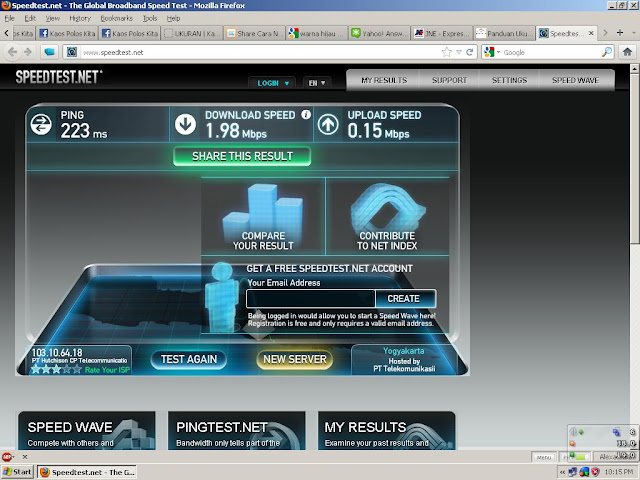Image resolution: width=640 pixels, height=480 pixels.
Task: Click the network connection tray icon
Action: pyautogui.click(x=573, y=472)
